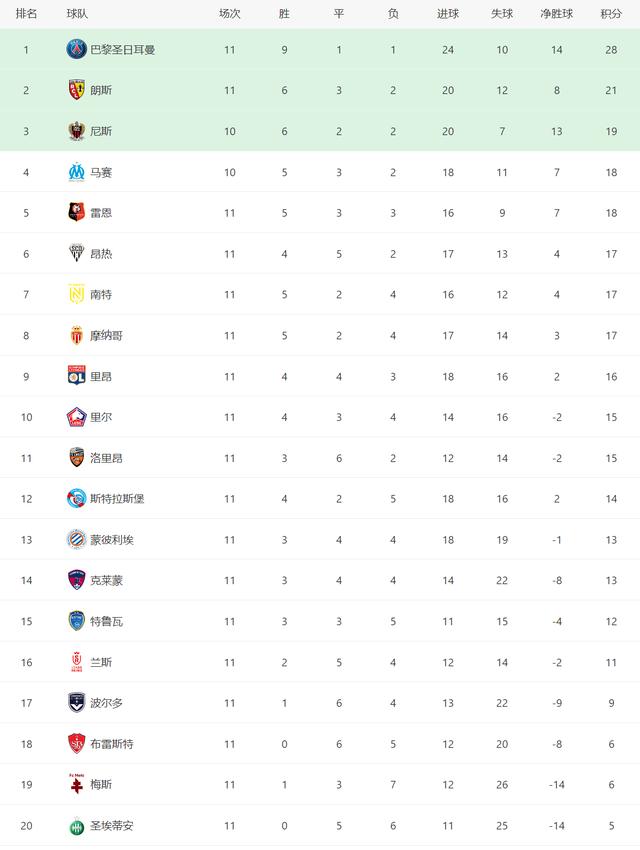Click the Paris Saint-Germain club crest

click(x=77, y=49)
